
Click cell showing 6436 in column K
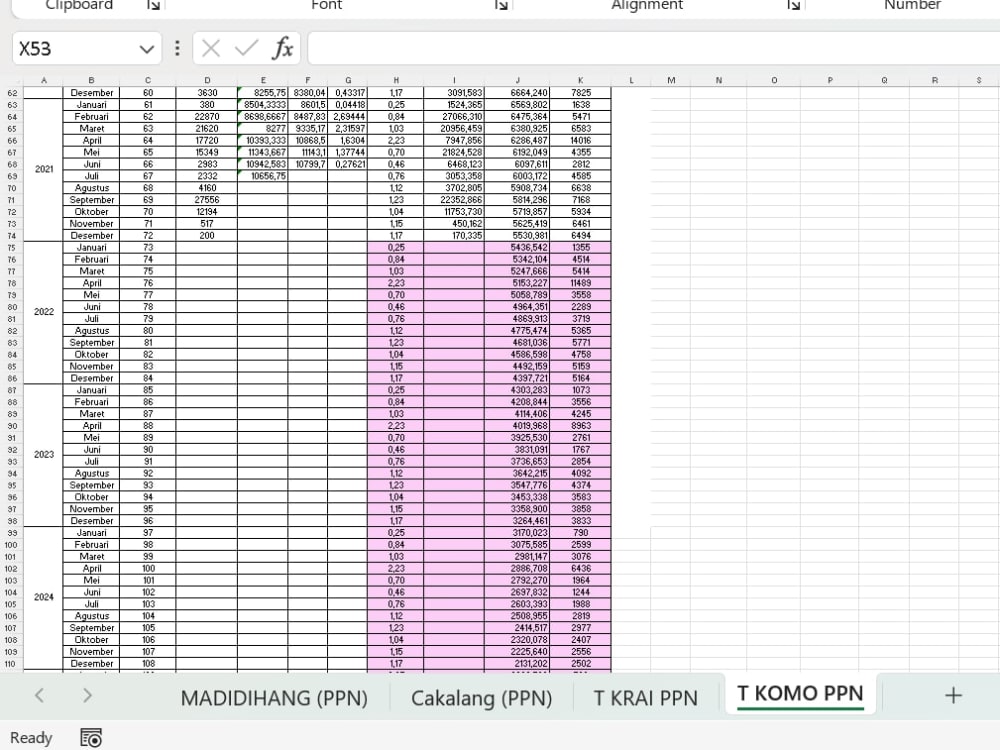(580, 569)
